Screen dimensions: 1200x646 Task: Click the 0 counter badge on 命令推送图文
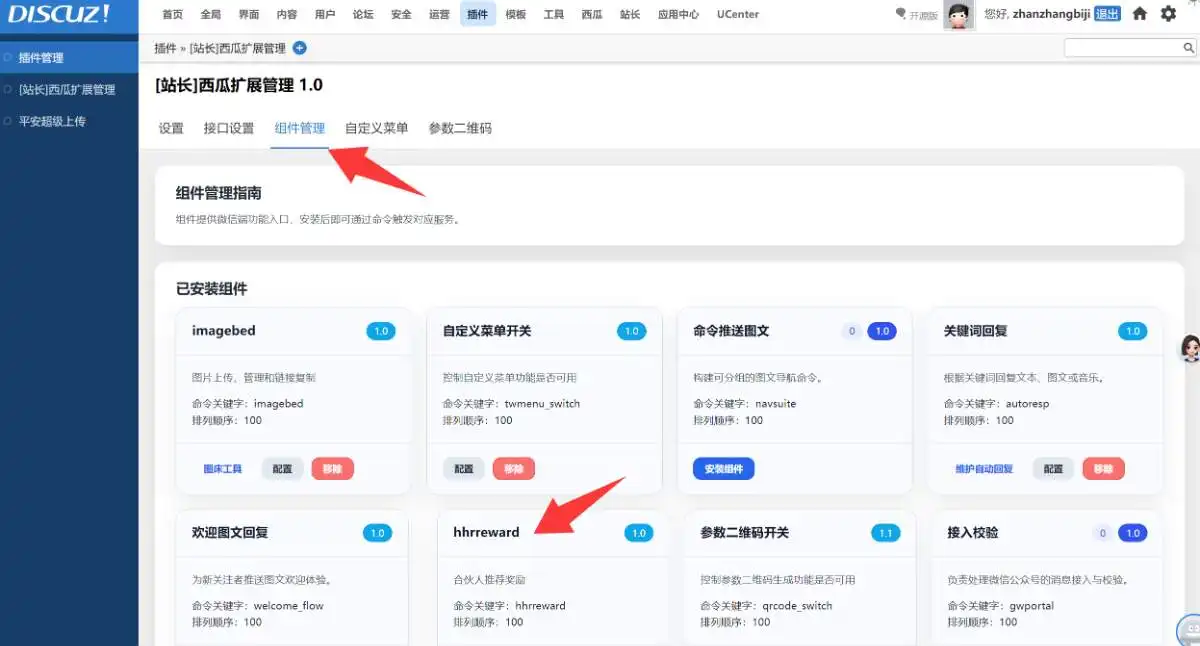[x=851, y=331]
